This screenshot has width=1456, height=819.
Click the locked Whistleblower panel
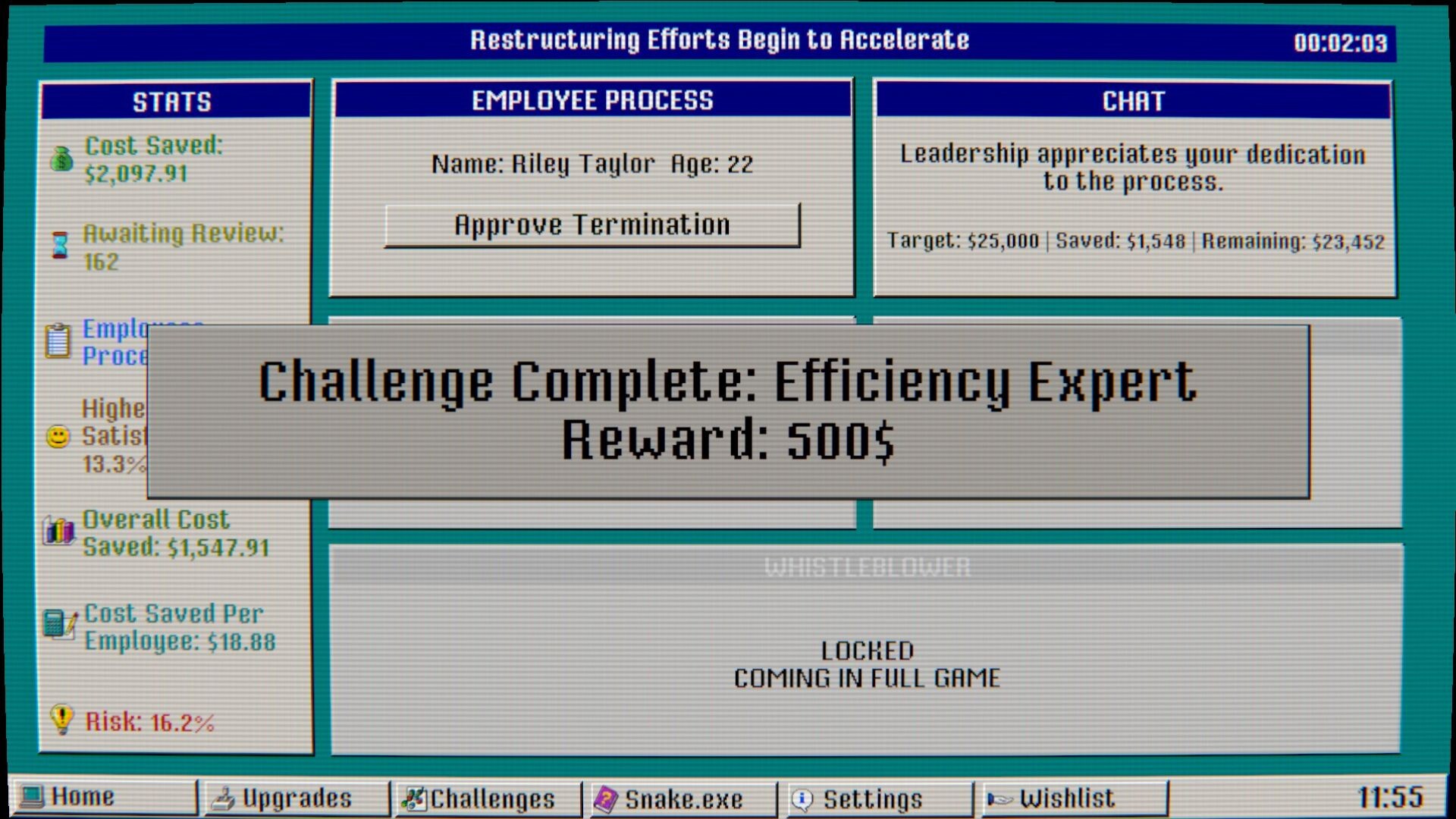tap(866, 650)
